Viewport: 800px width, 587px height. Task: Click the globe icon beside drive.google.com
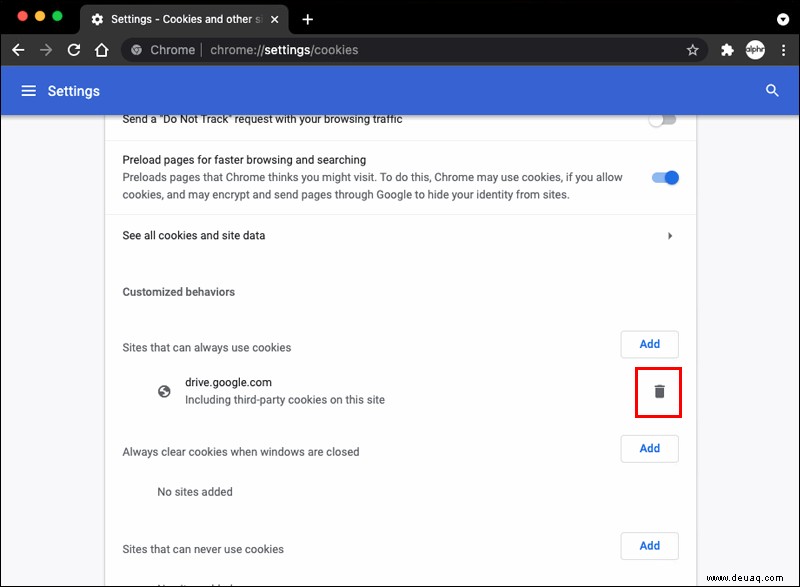pyautogui.click(x=164, y=391)
